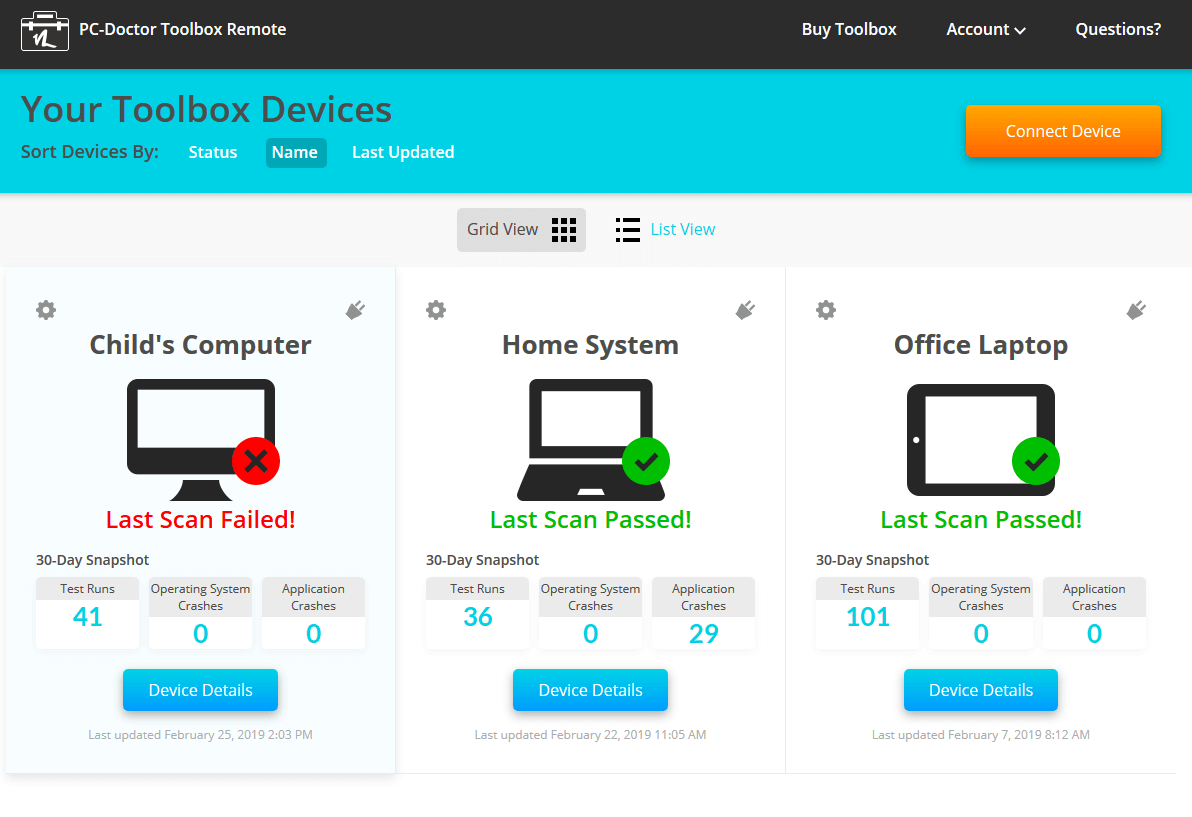This screenshot has width=1192, height=817.
Task: Open settings gear for Child's Computer
Action: (x=46, y=310)
